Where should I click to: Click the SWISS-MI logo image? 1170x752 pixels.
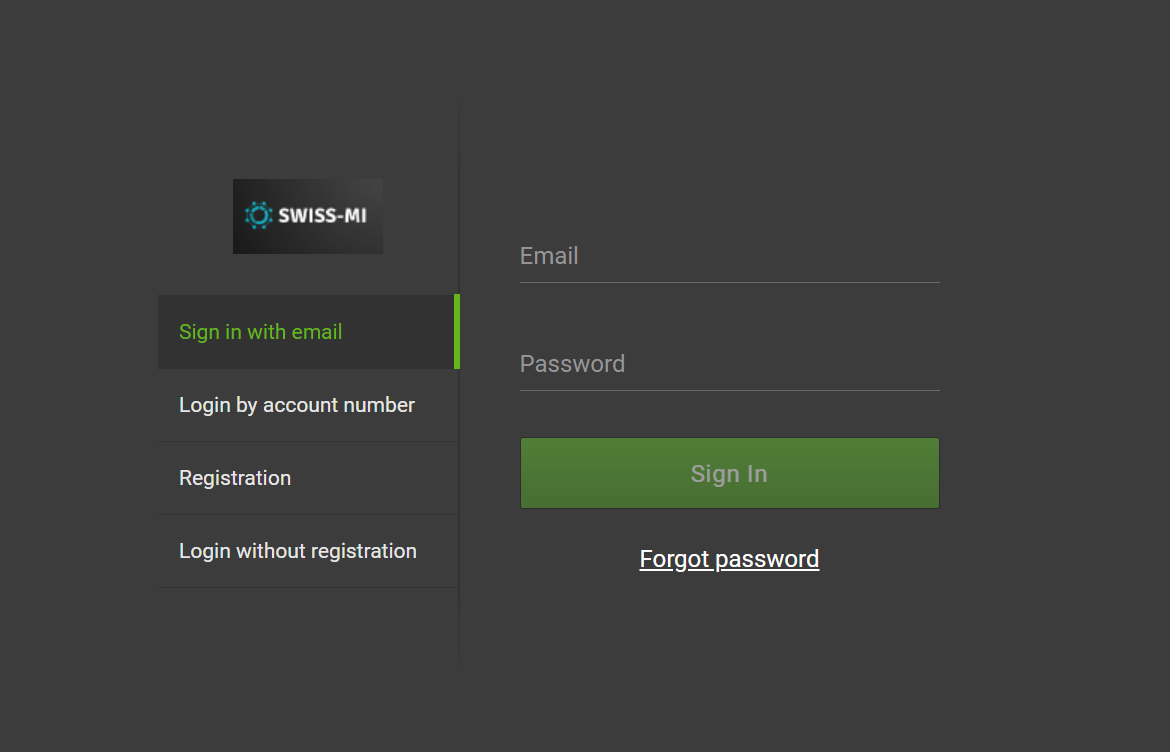(308, 216)
